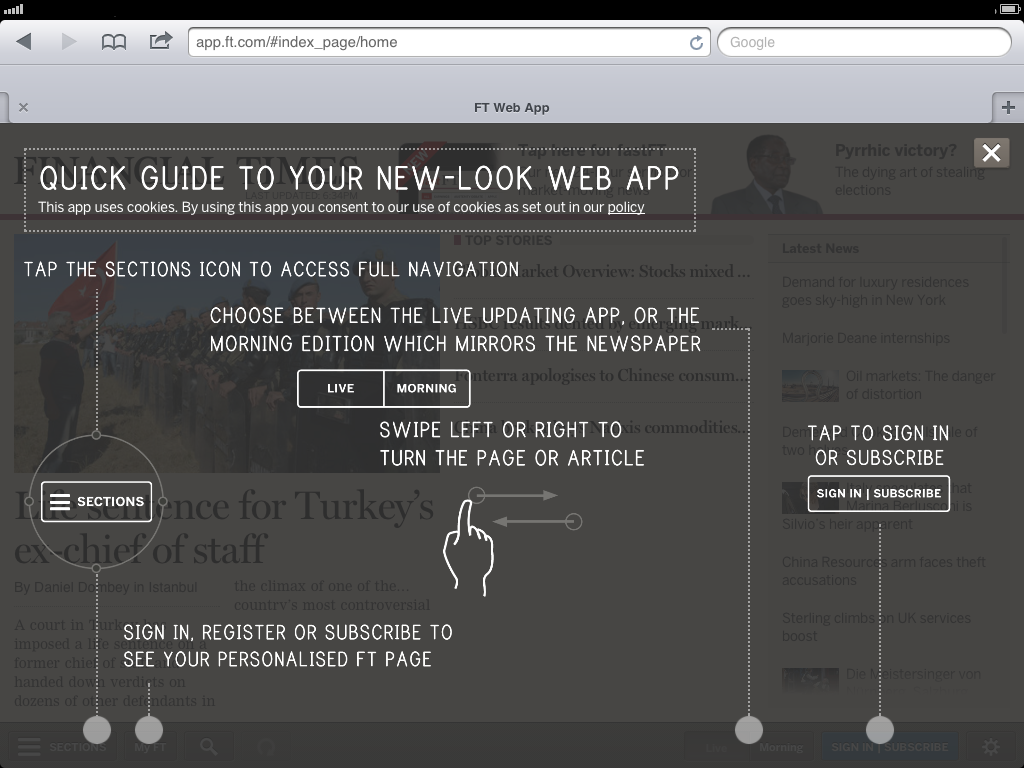This screenshot has height=768, width=1024.
Task: Open settings gear in bottom bar
Action: tap(991, 747)
